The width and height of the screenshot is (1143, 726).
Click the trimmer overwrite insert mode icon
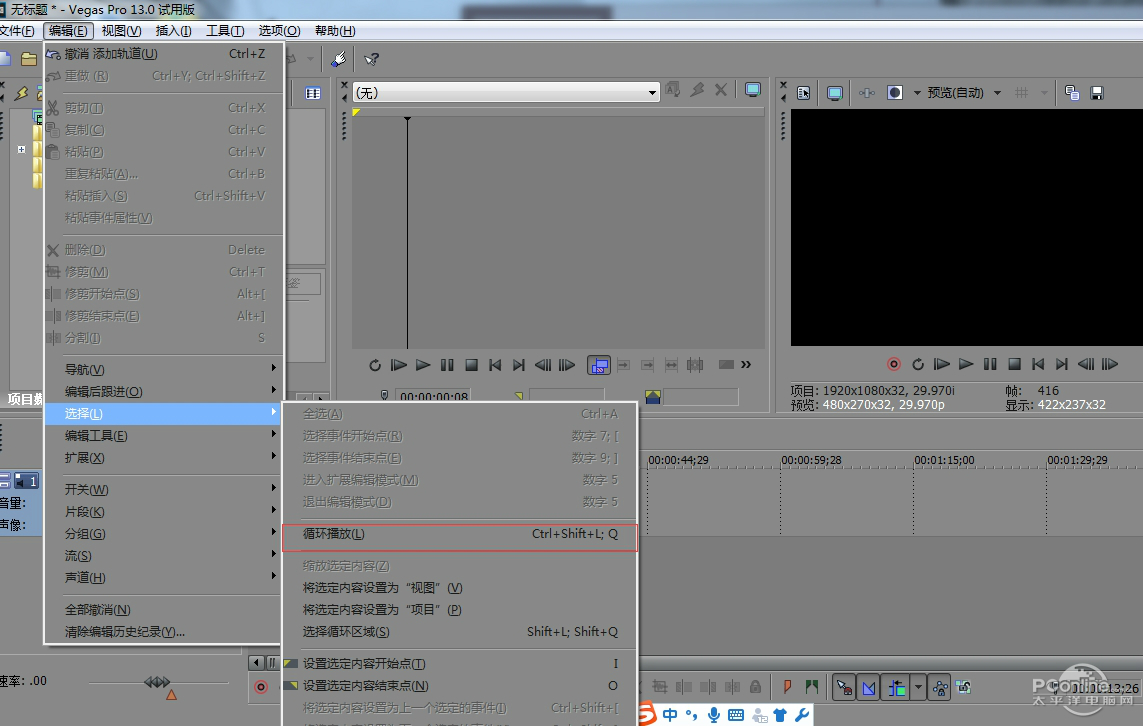(598, 364)
